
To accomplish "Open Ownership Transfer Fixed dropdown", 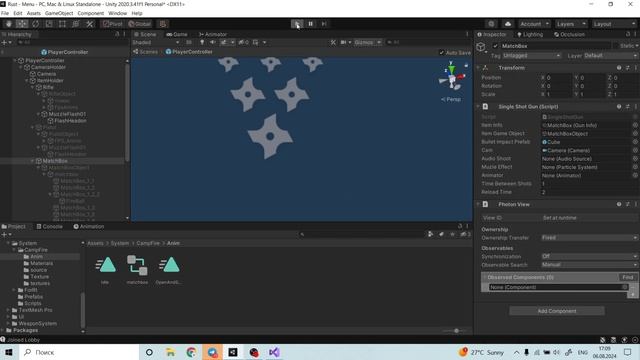I will [589, 238].
